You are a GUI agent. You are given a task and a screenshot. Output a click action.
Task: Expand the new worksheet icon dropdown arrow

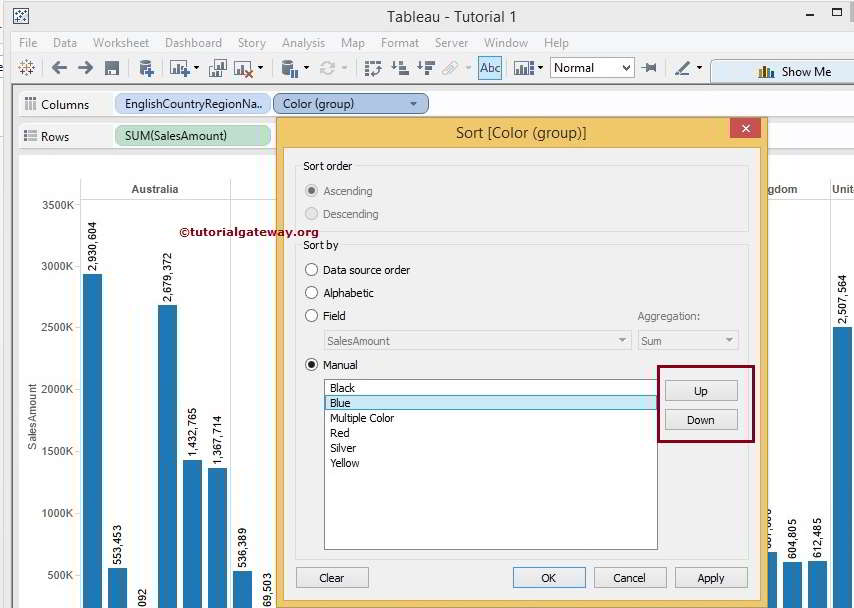[196, 68]
